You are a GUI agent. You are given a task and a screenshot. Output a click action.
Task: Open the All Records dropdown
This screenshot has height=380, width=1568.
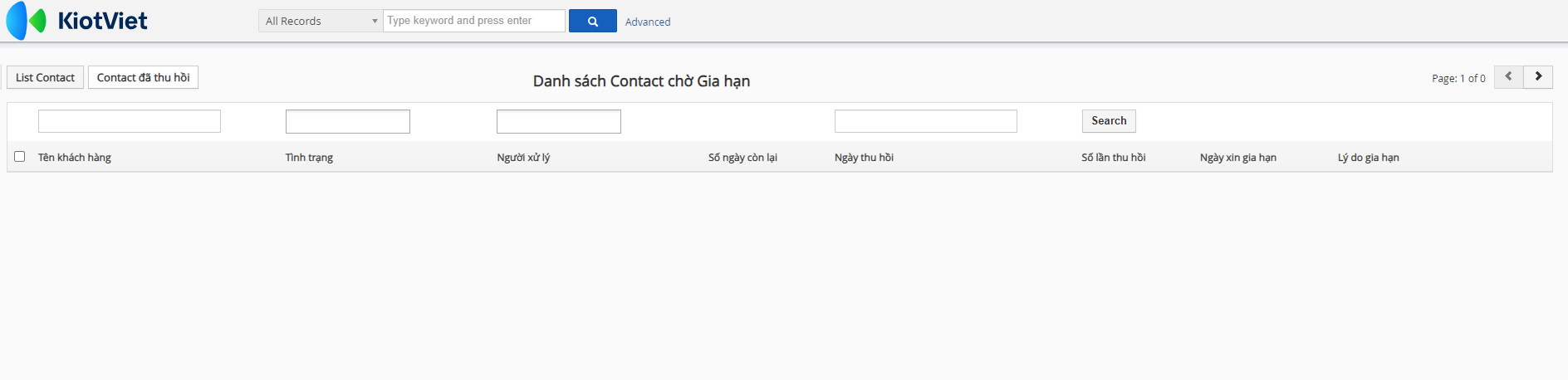pos(321,21)
